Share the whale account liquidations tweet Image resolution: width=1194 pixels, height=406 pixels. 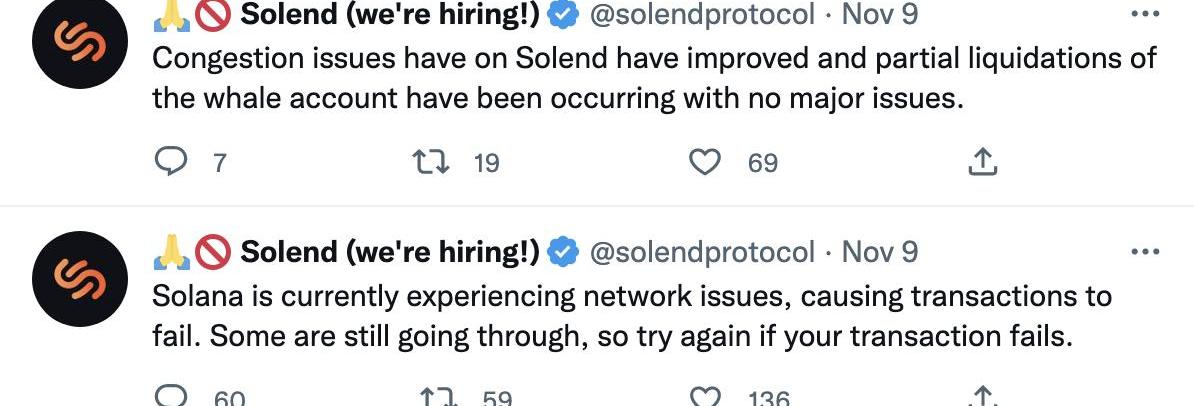(x=983, y=162)
